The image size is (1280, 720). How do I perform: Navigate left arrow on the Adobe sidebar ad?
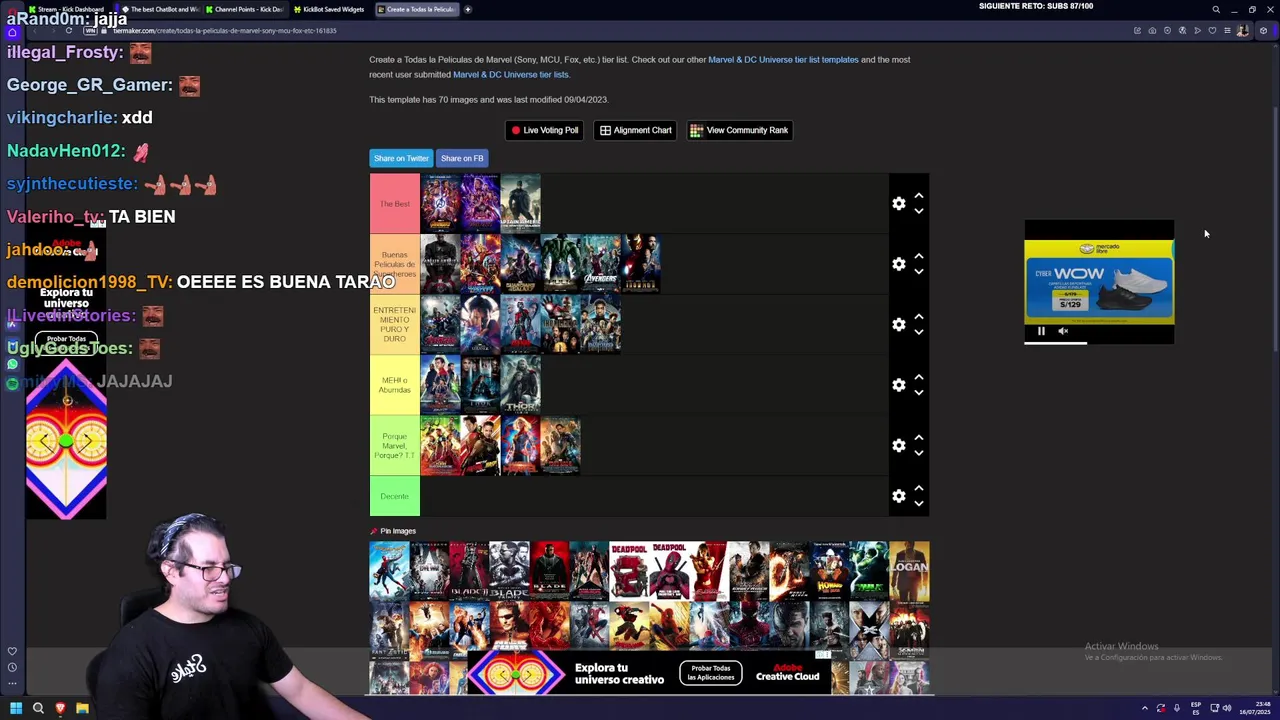click(45, 441)
